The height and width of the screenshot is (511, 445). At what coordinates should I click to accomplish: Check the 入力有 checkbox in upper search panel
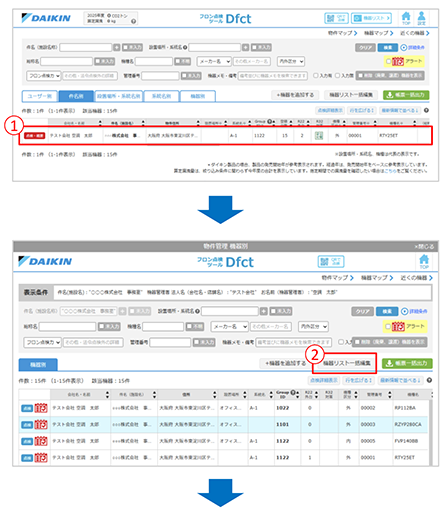click(316, 76)
